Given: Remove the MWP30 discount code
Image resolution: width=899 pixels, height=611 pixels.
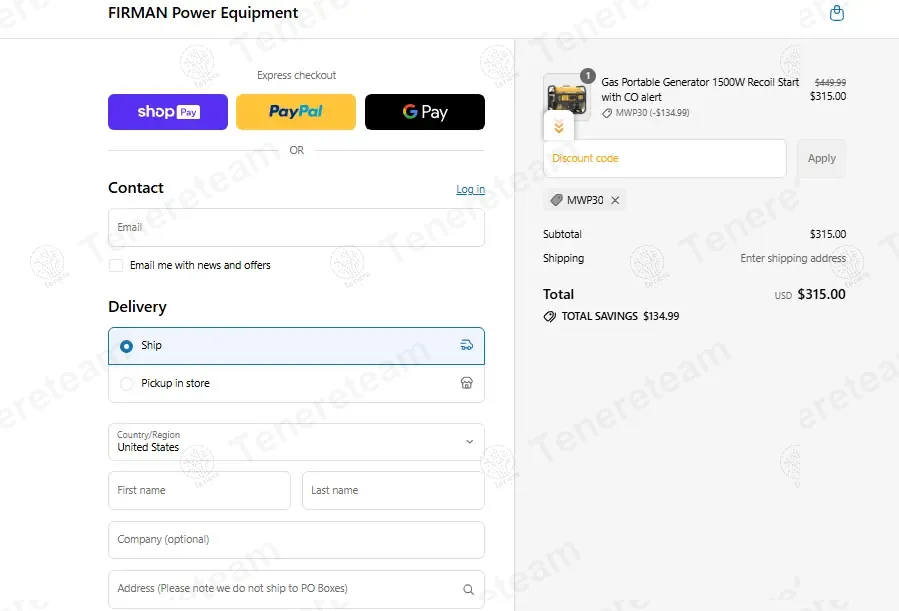Looking at the screenshot, I should 615,200.
